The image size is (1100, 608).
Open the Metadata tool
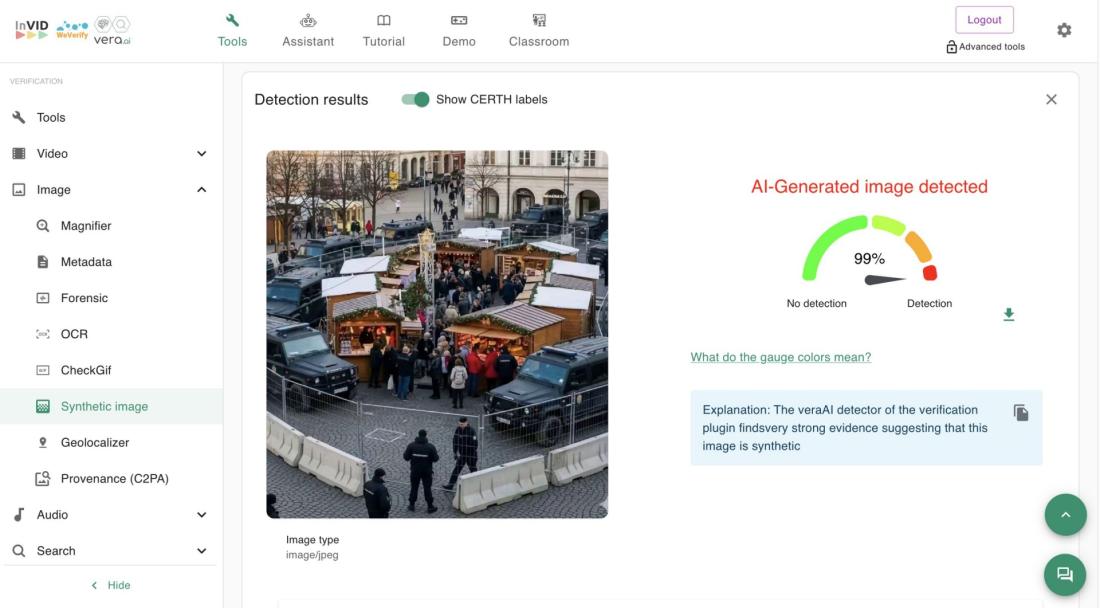(85, 262)
